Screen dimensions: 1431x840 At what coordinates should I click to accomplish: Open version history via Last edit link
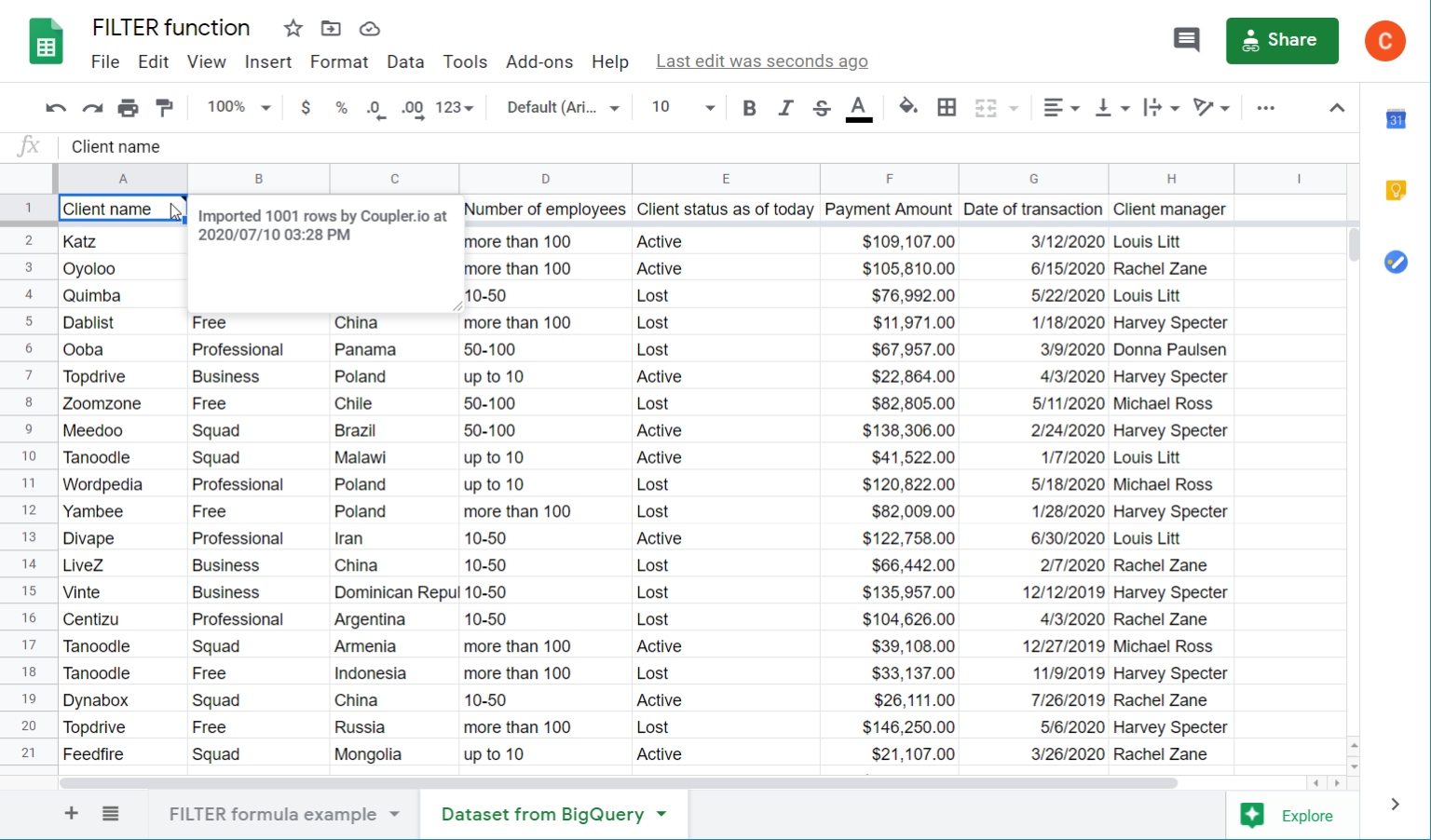click(x=761, y=61)
